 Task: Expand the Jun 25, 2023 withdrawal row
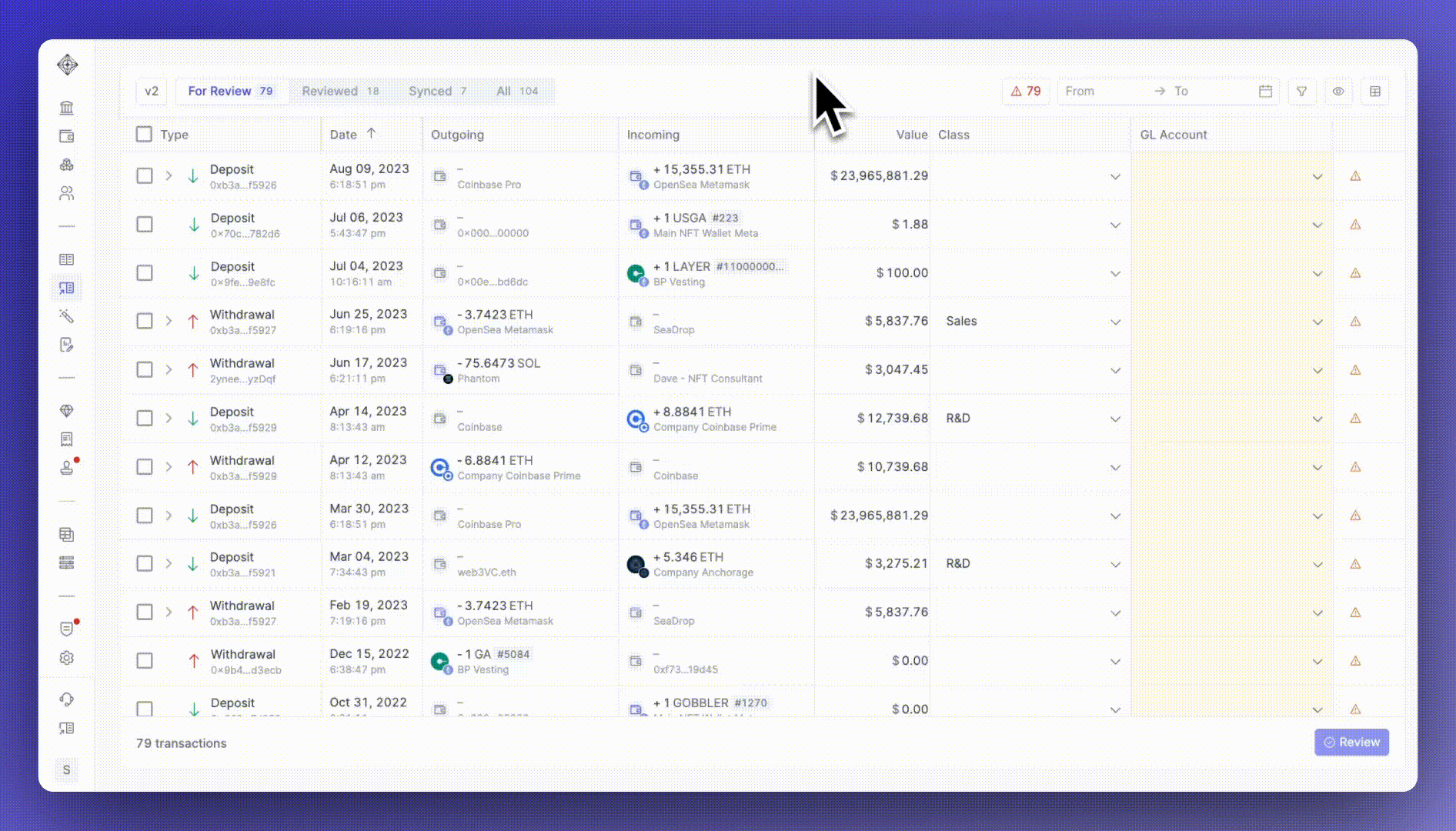coord(169,321)
